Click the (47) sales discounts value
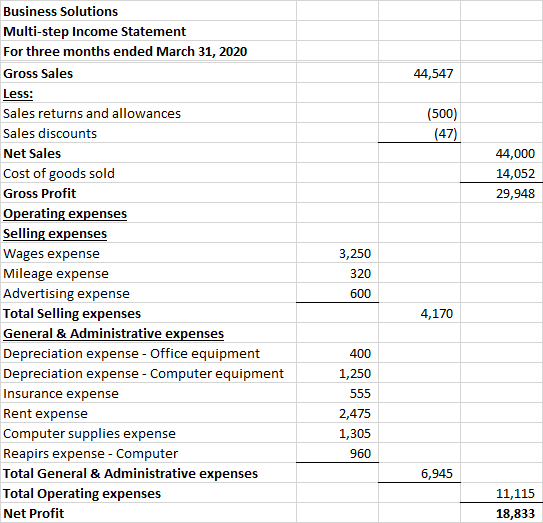 (x=446, y=134)
